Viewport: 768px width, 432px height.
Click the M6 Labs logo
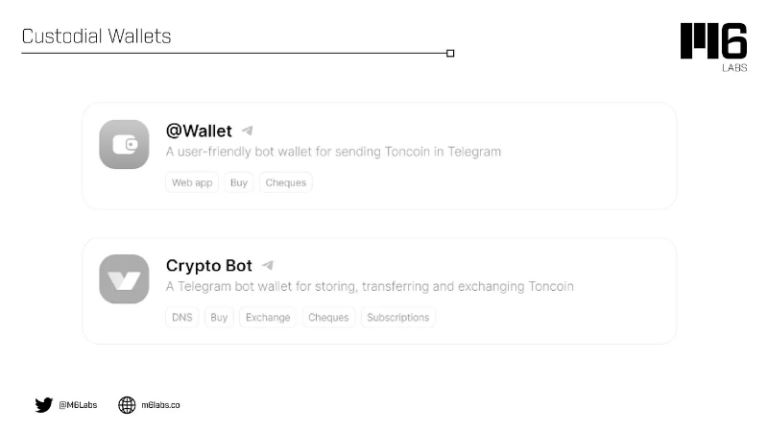[x=713, y=46]
